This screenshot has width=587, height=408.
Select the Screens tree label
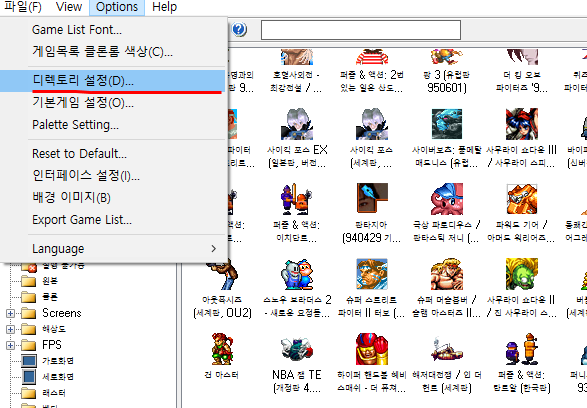click(62, 313)
